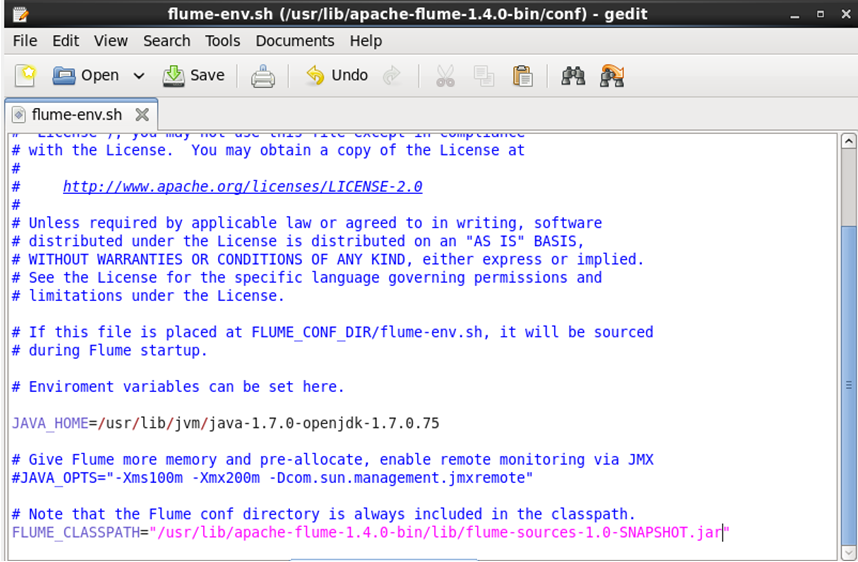Click gedit application icon in title bar
858x562 pixels.
pos(20,13)
